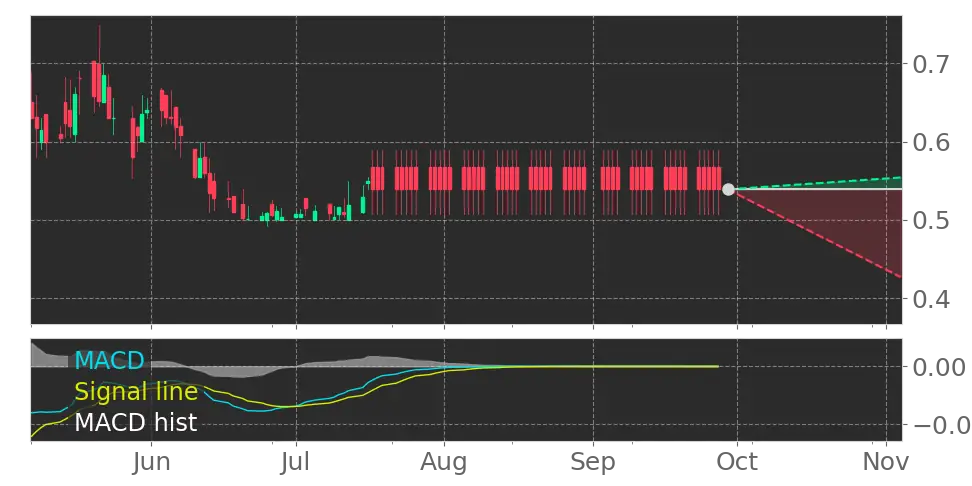Click the yellow Signal line legend label

coord(136,392)
